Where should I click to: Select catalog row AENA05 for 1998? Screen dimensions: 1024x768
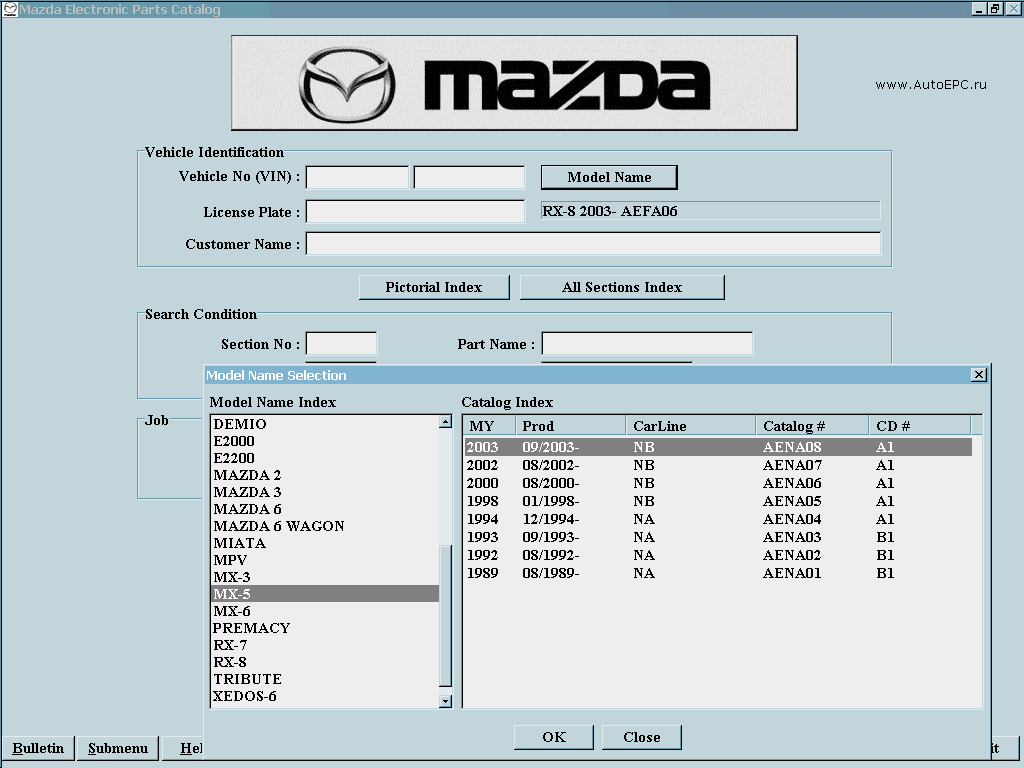point(718,501)
